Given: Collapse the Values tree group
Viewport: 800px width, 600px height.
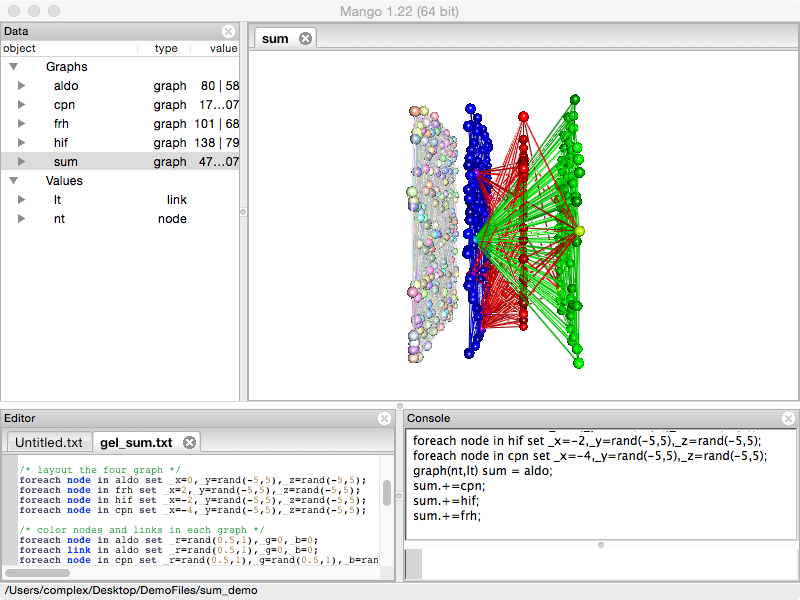Looking at the screenshot, I should [x=13, y=181].
